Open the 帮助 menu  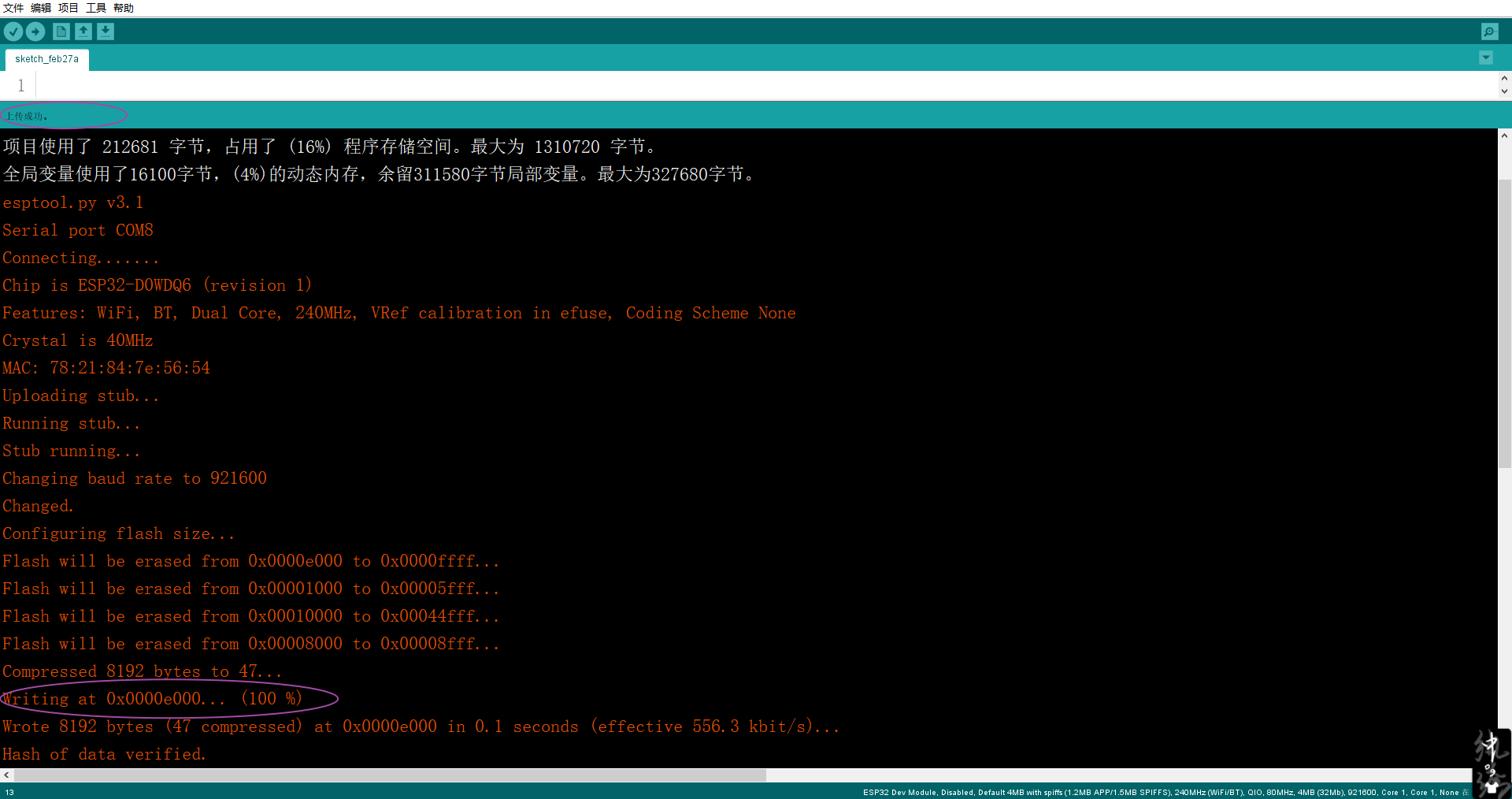point(123,8)
